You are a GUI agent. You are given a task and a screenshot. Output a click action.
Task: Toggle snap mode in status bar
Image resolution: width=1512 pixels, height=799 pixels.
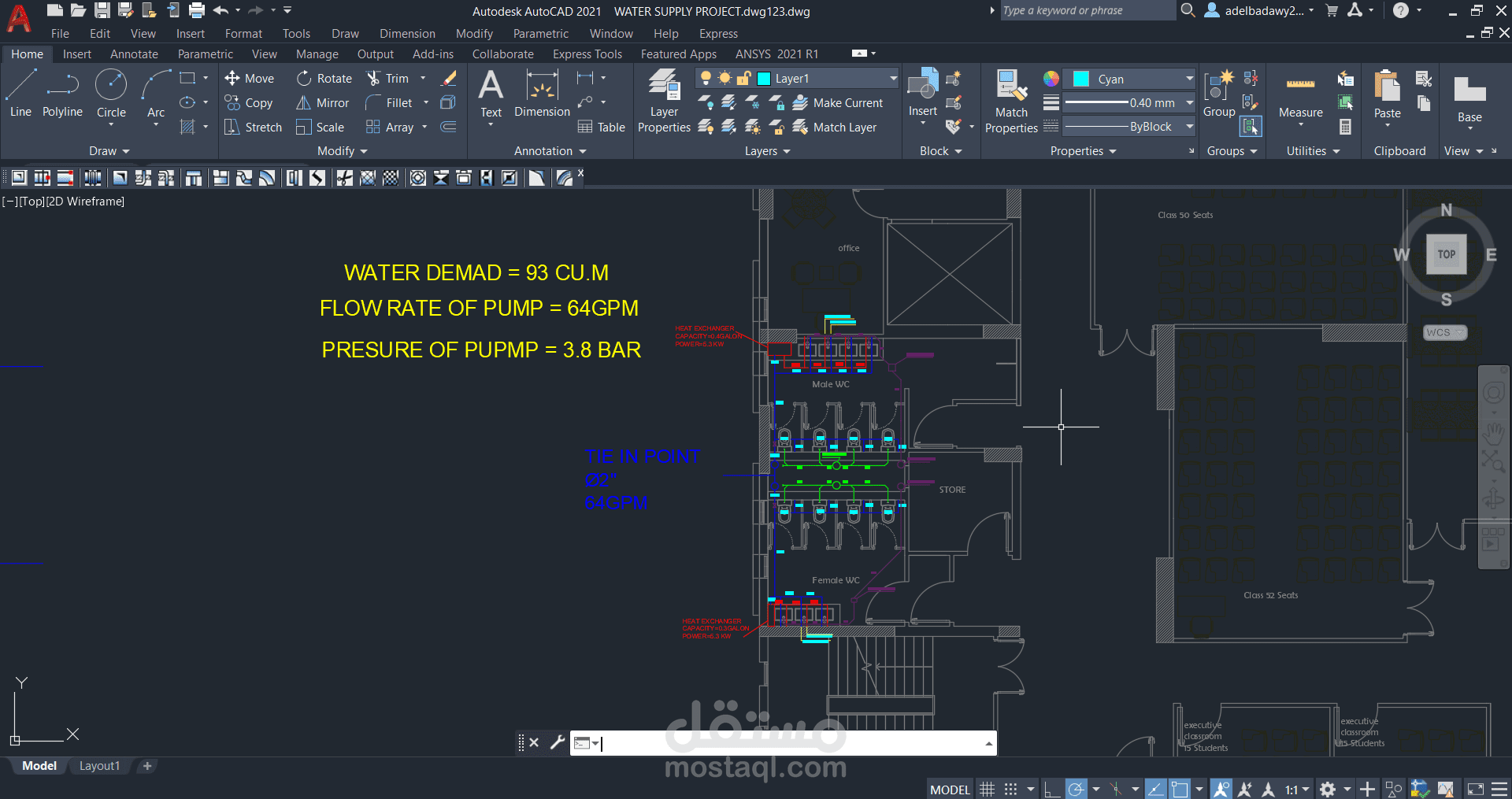[x=1011, y=789]
